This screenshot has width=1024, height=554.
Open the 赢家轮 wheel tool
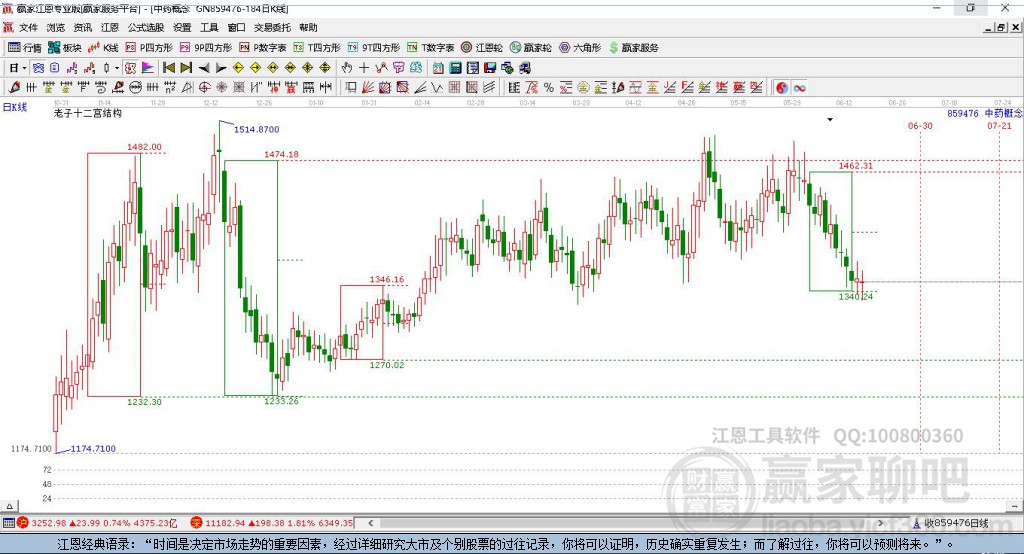point(531,48)
